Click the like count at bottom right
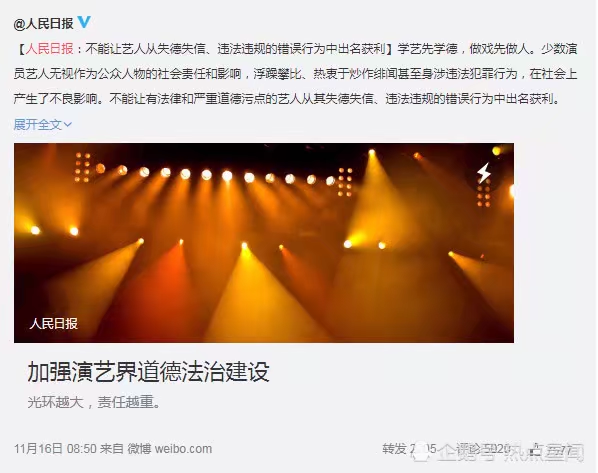The image size is (598, 473). click(555, 449)
